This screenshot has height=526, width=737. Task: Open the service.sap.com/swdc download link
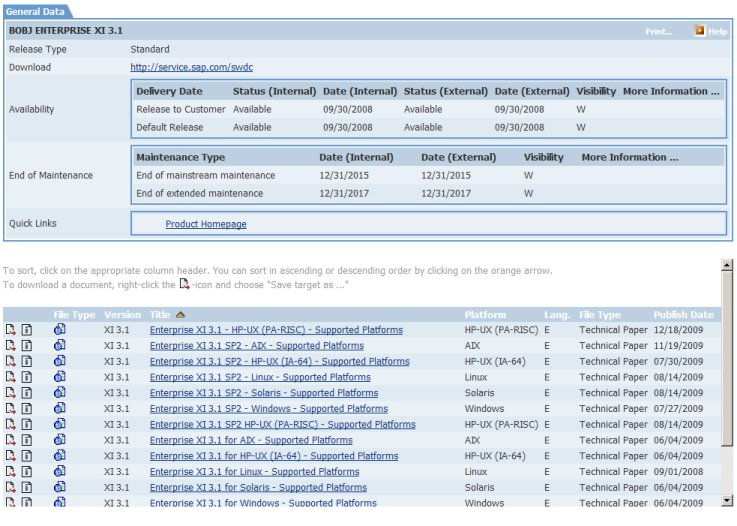click(191, 67)
